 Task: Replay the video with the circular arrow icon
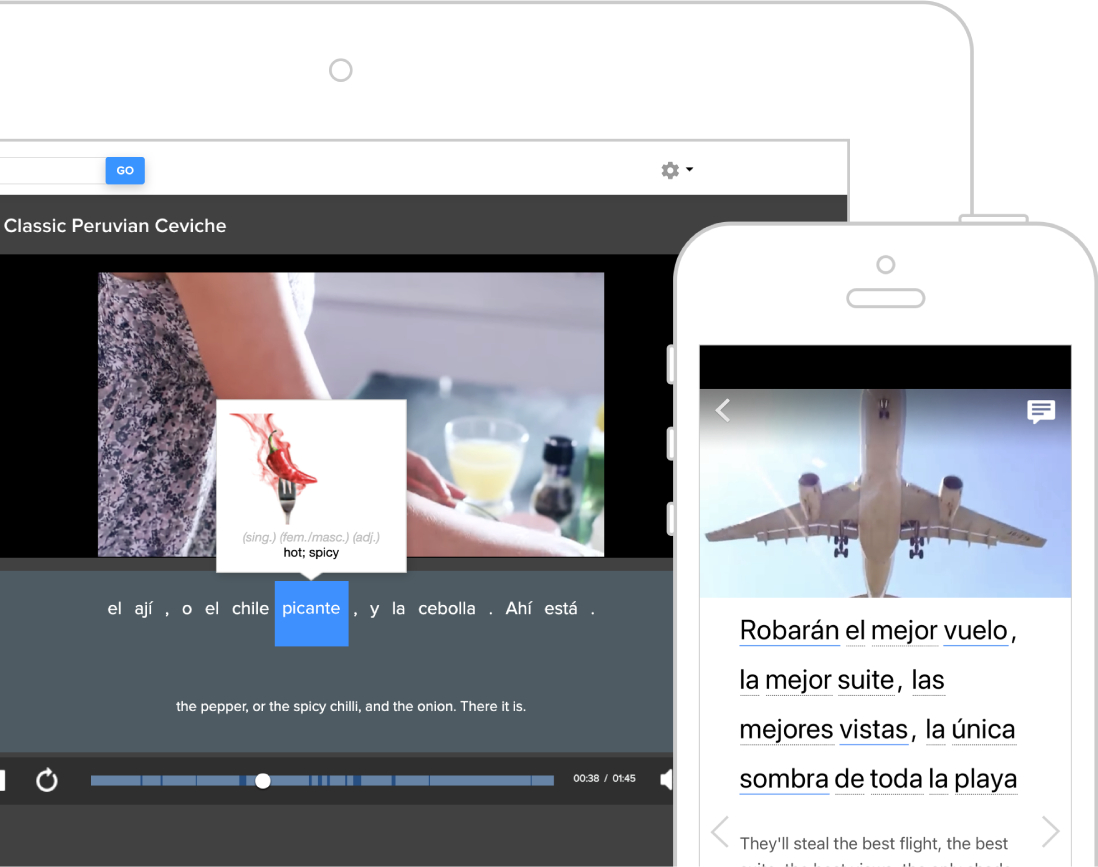[47, 780]
